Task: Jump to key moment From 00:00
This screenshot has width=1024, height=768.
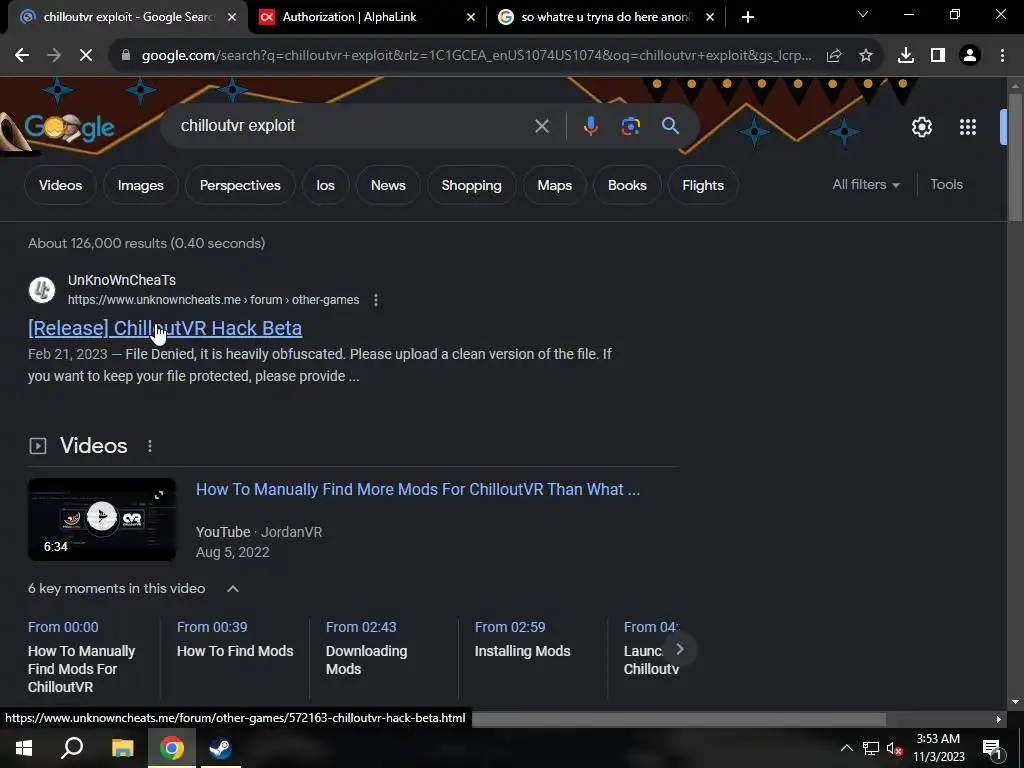Action: tap(63, 628)
